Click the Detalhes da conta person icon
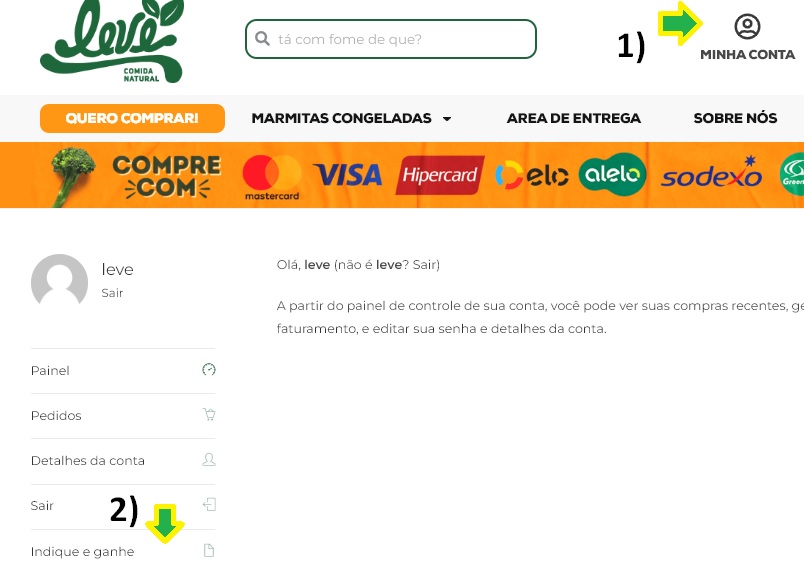This screenshot has height=571, width=804. point(209,460)
